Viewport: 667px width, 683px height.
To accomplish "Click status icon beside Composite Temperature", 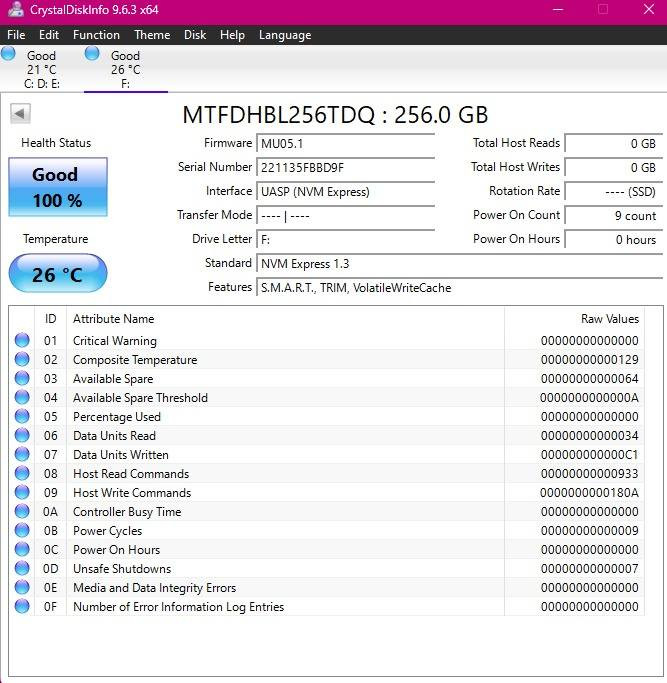I will (x=22, y=360).
